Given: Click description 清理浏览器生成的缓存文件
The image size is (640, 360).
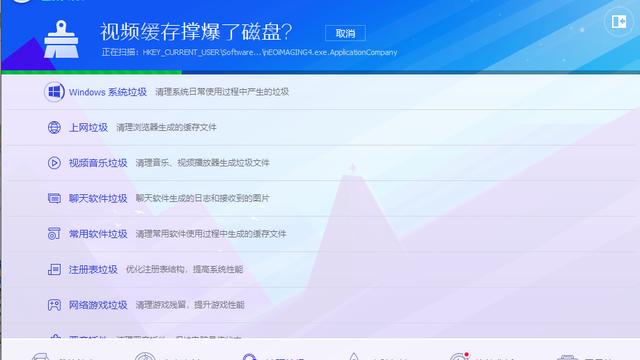Looking at the screenshot, I should (x=166, y=127).
